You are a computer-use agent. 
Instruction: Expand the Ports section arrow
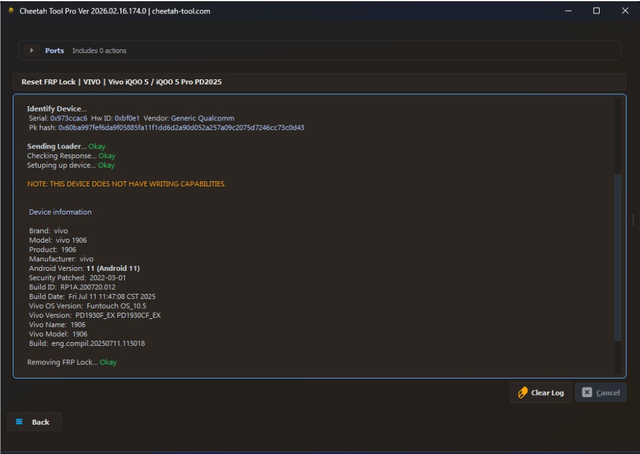click(x=31, y=50)
